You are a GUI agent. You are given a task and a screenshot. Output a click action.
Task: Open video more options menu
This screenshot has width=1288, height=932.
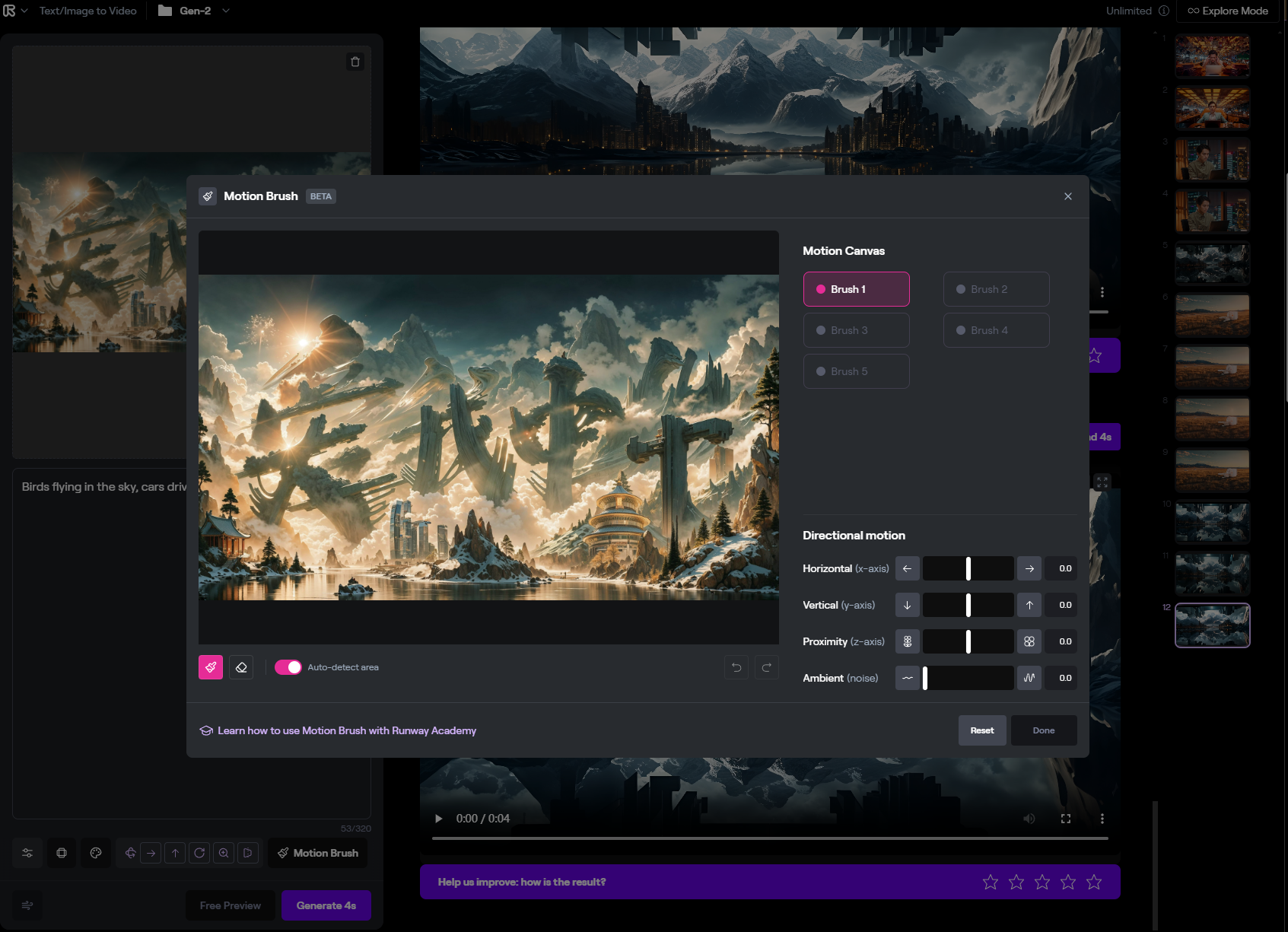click(x=1102, y=819)
